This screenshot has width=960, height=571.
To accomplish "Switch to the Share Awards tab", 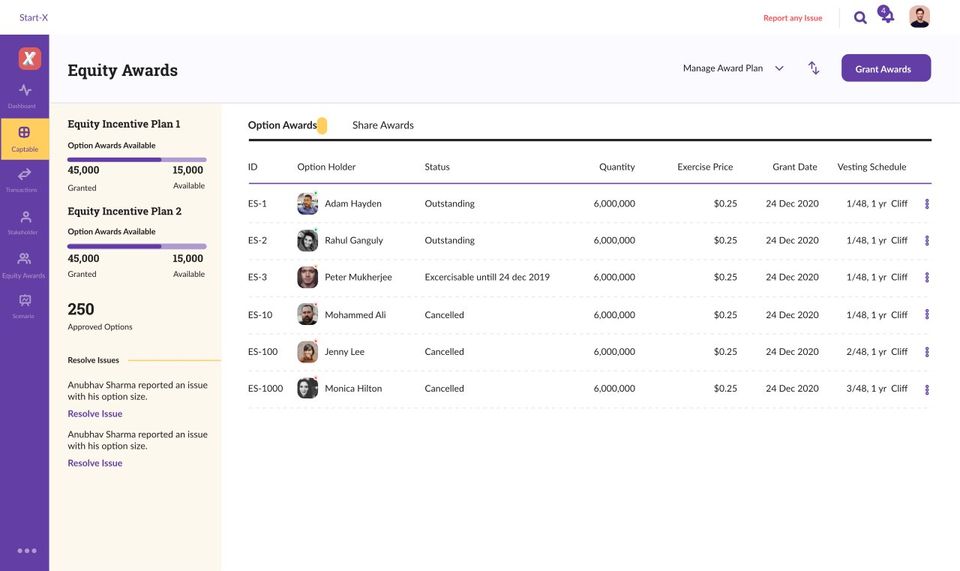I will pyautogui.click(x=383, y=125).
